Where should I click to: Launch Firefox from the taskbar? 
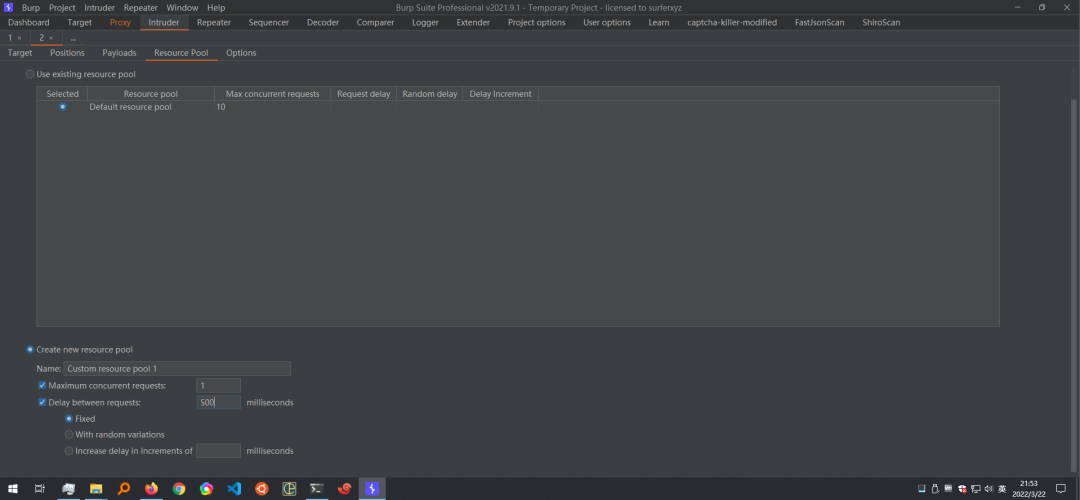pyautogui.click(x=151, y=488)
